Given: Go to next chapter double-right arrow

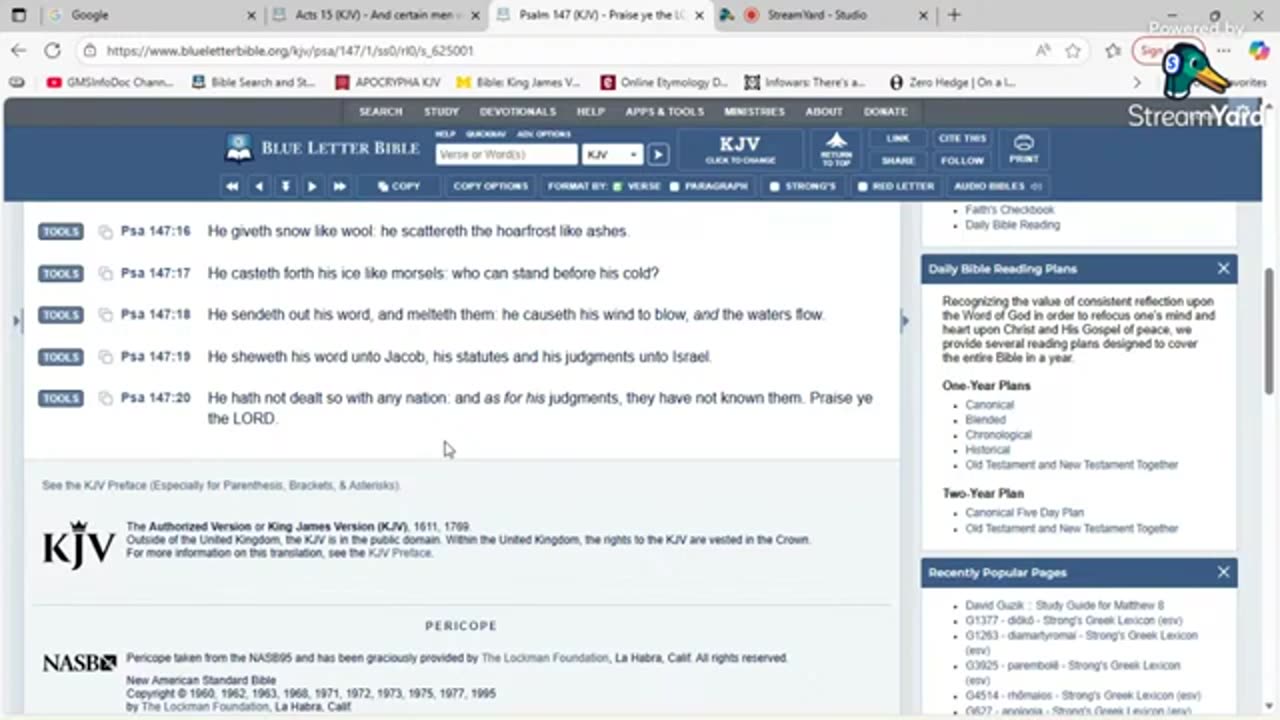Looking at the screenshot, I should 339,186.
